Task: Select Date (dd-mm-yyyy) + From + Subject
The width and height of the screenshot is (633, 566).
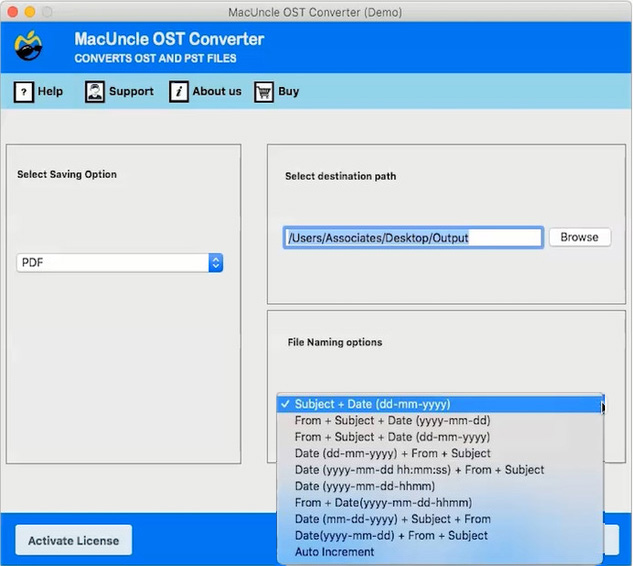Action: (440, 453)
